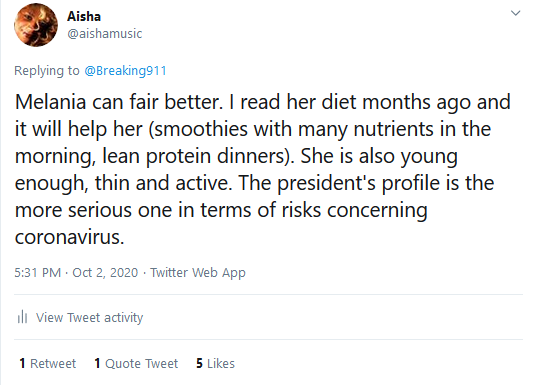View the 1 Quote Tweet list
This screenshot has height=385, width=536.
pos(136,363)
